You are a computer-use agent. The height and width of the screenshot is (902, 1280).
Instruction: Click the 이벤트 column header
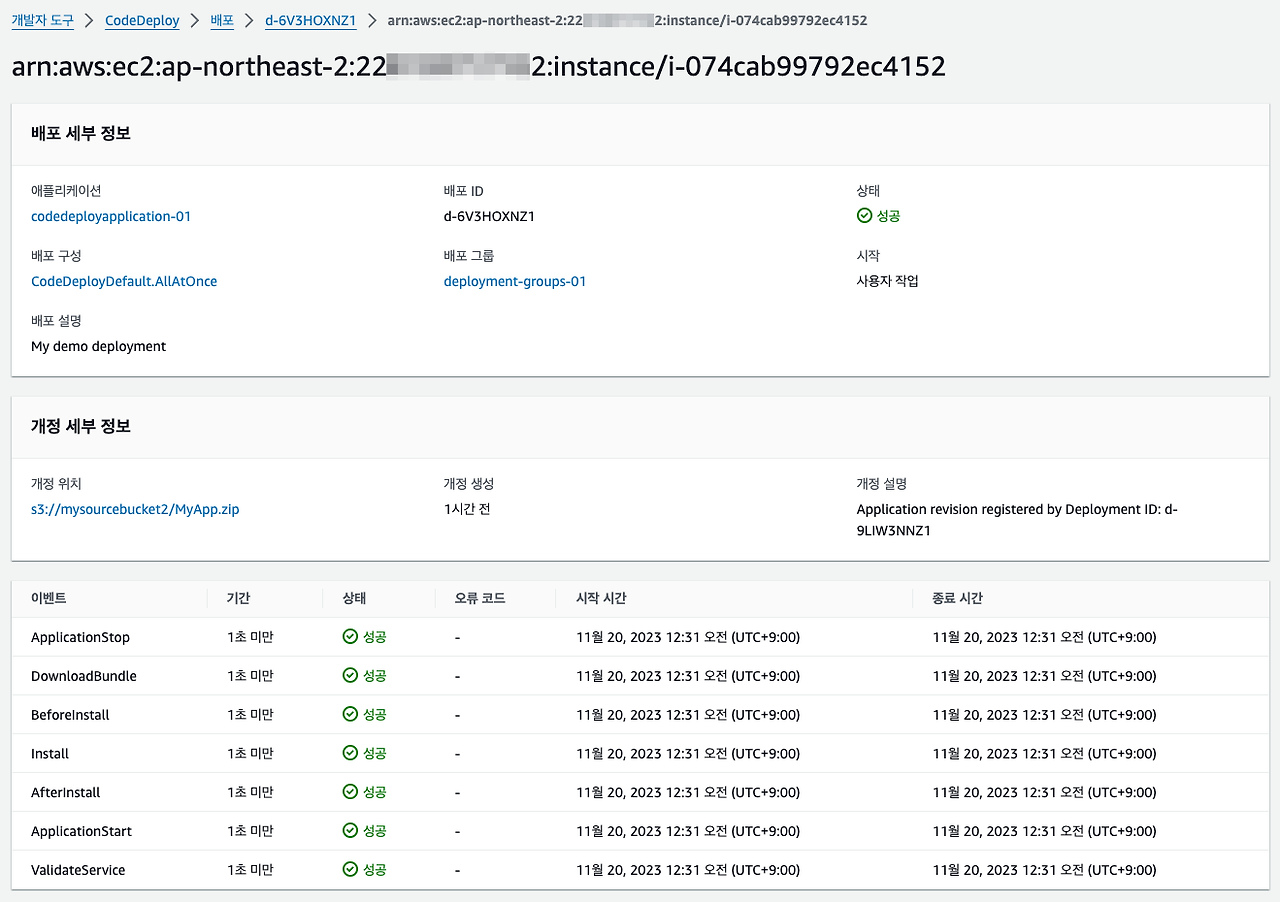49,598
